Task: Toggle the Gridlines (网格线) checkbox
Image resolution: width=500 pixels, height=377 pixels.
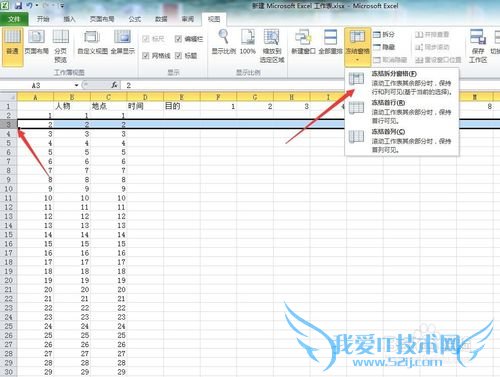Action: pyautogui.click(x=146, y=55)
